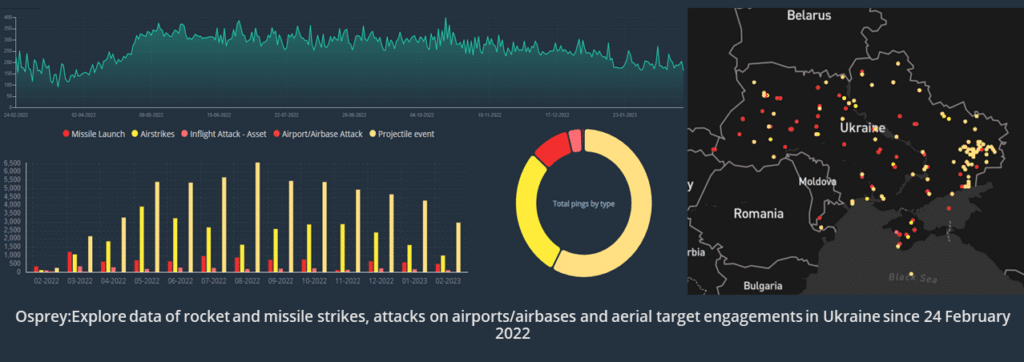Click the lone yellow point in the Black Sea
The width and height of the screenshot is (1024, 362).
(x=911, y=274)
